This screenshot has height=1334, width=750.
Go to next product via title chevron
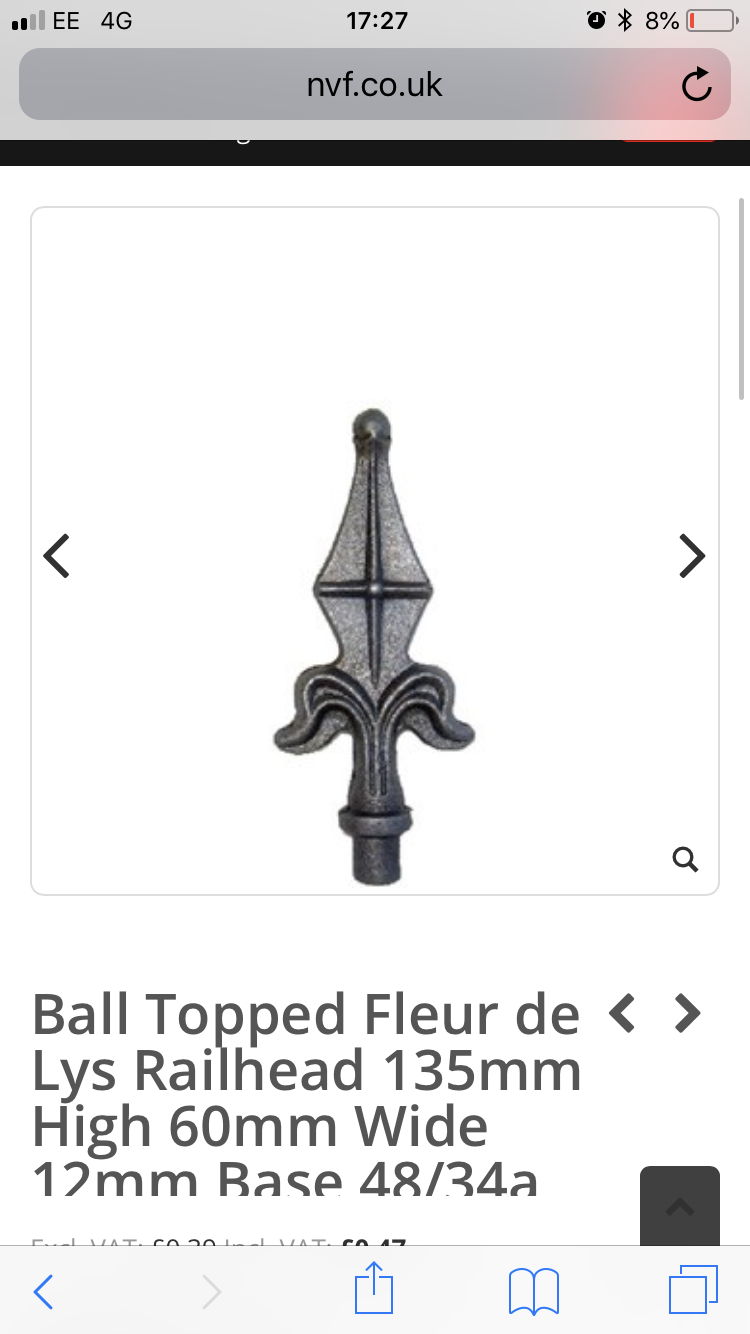687,1014
